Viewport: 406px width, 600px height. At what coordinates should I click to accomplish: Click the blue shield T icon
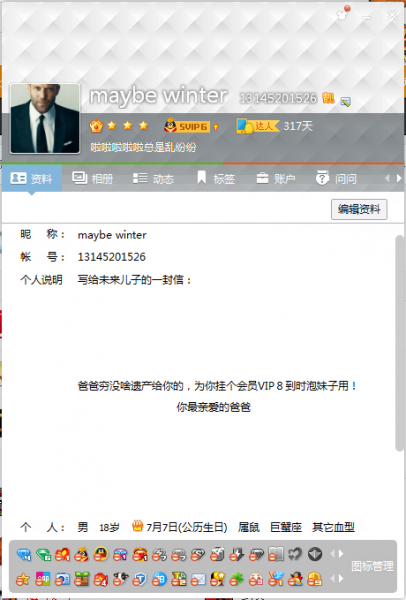[140, 579]
